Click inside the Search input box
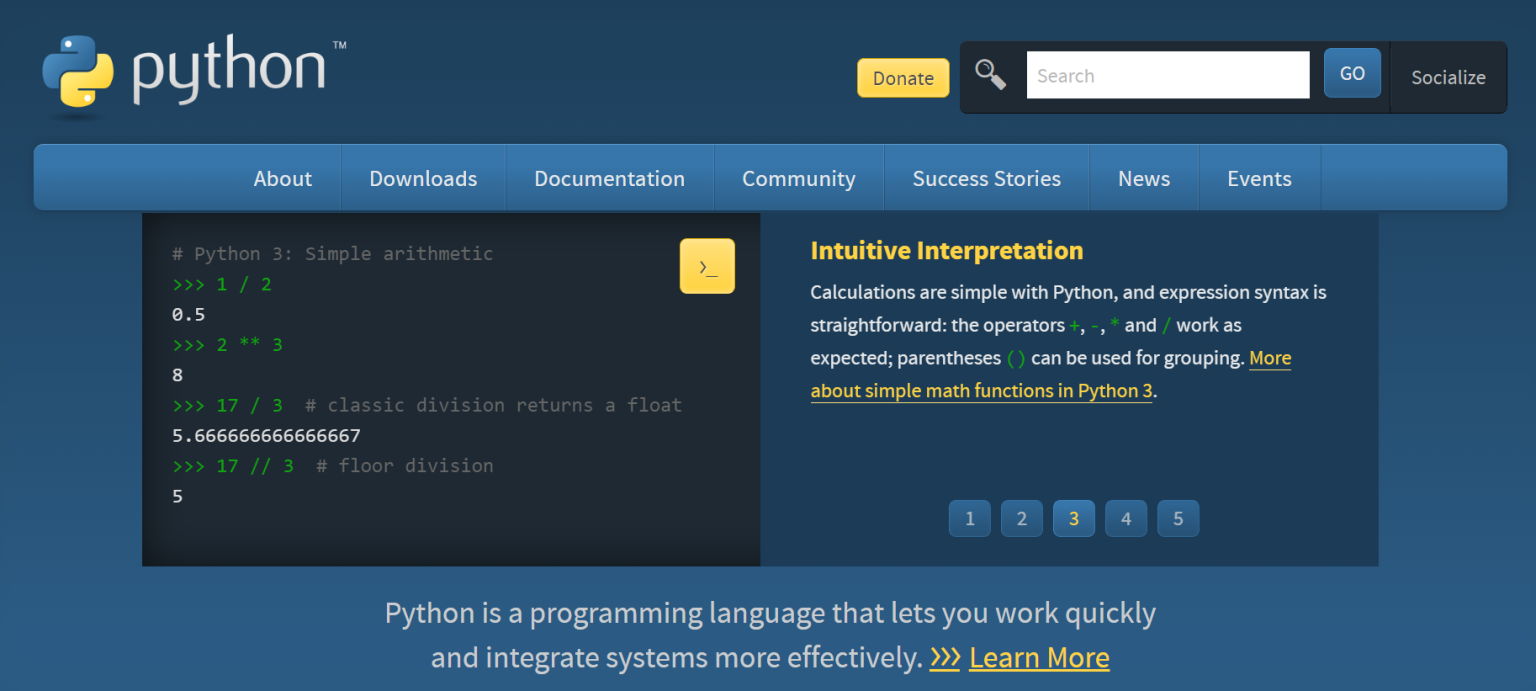This screenshot has width=1536, height=691. coord(1168,73)
